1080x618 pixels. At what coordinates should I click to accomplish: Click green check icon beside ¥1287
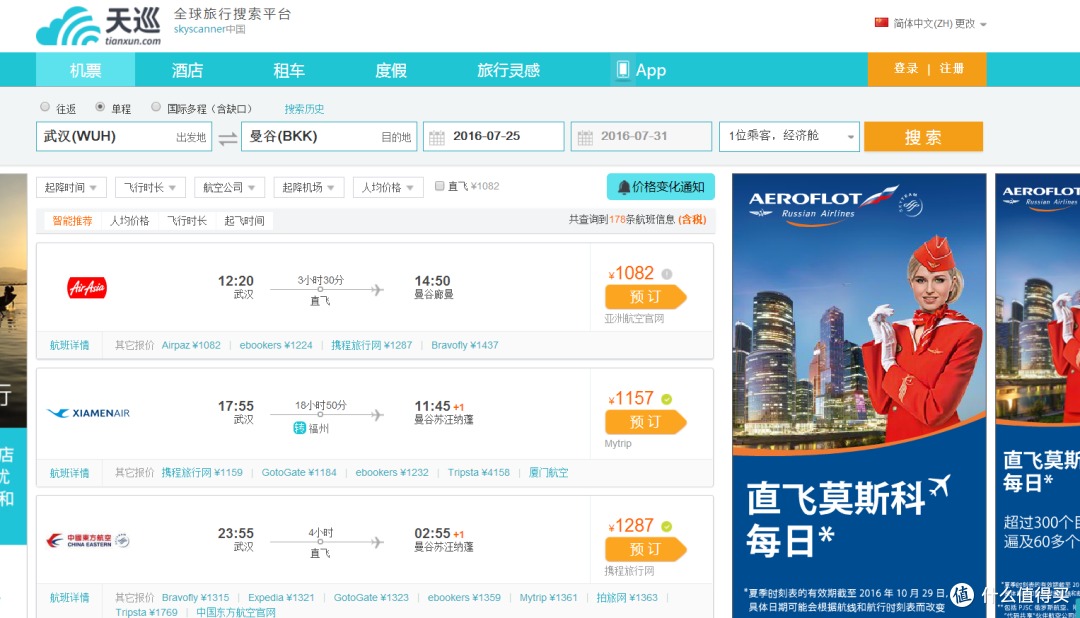coord(667,526)
